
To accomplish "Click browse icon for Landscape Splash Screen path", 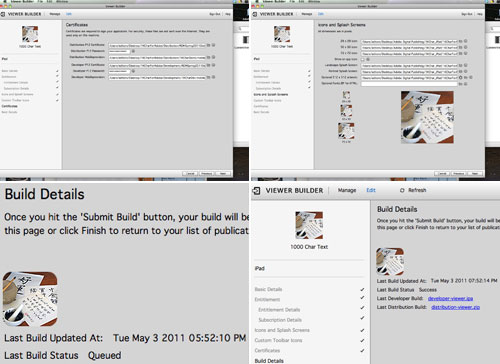I will point(461,66).
